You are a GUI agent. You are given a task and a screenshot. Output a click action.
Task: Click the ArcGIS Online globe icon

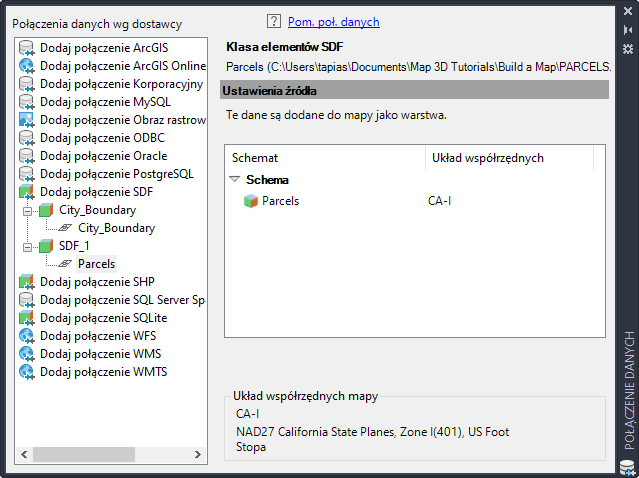[x=26, y=66]
